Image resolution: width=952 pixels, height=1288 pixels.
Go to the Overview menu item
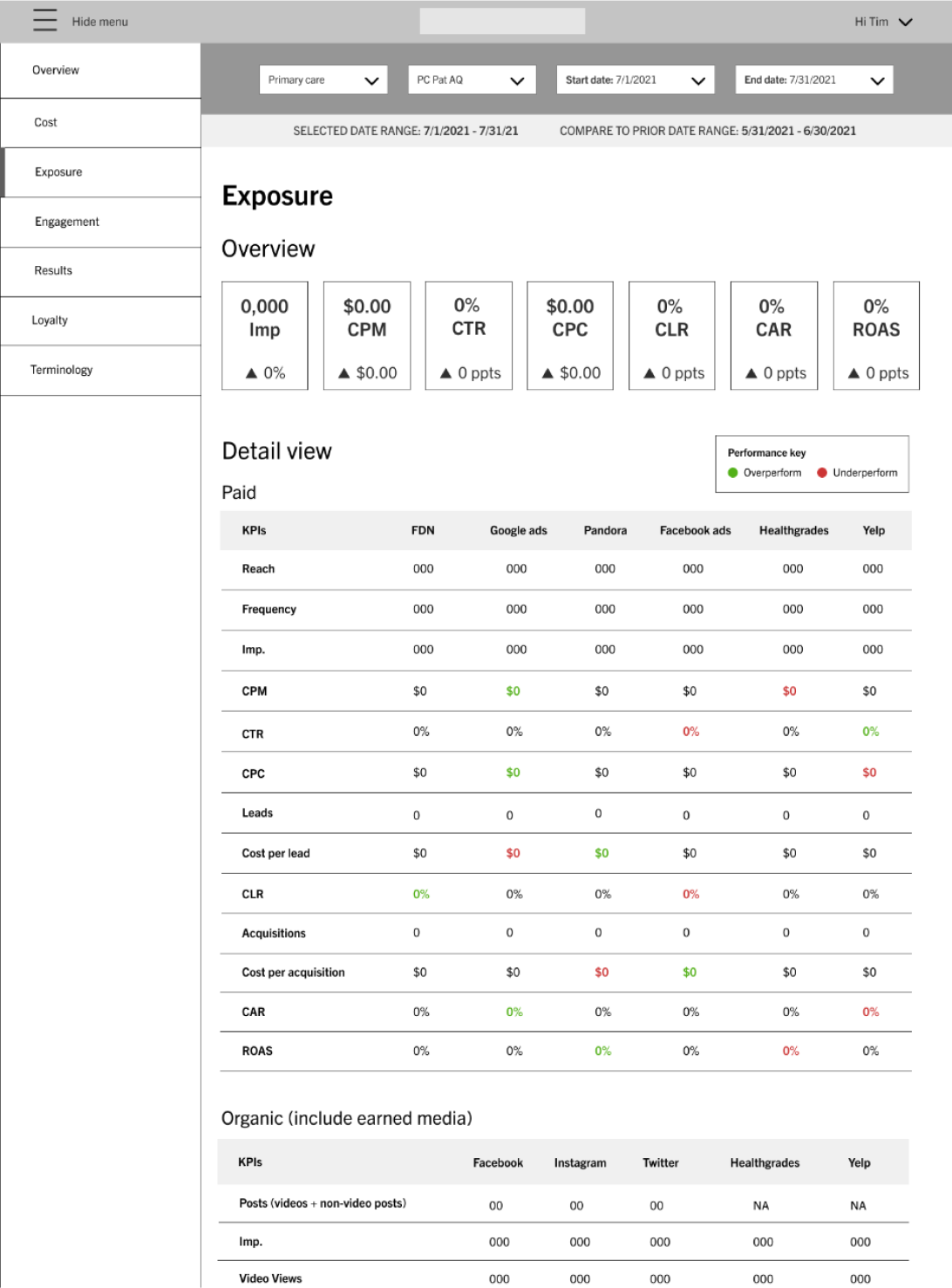pos(100,71)
